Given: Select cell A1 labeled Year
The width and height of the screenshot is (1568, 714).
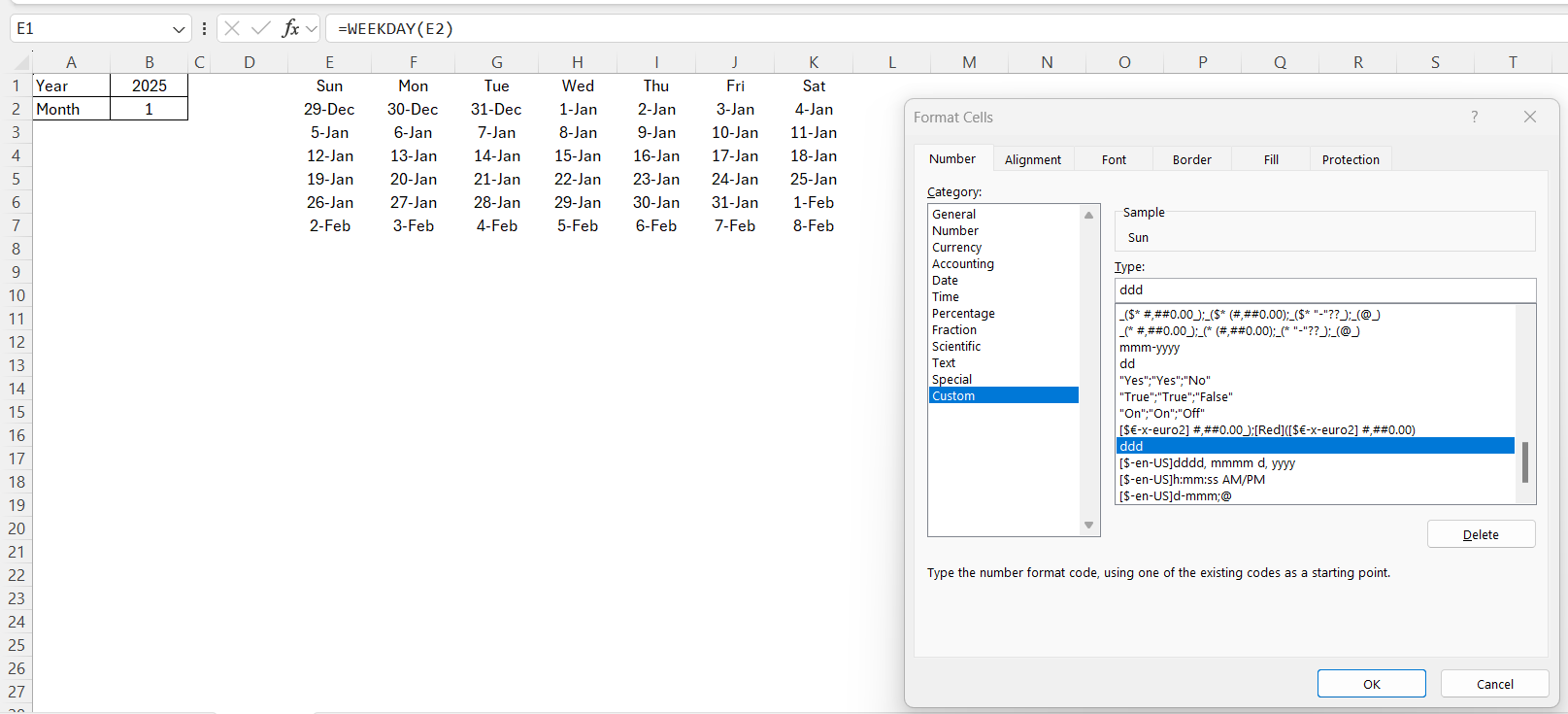Looking at the screenshot, I should point(71,85).
